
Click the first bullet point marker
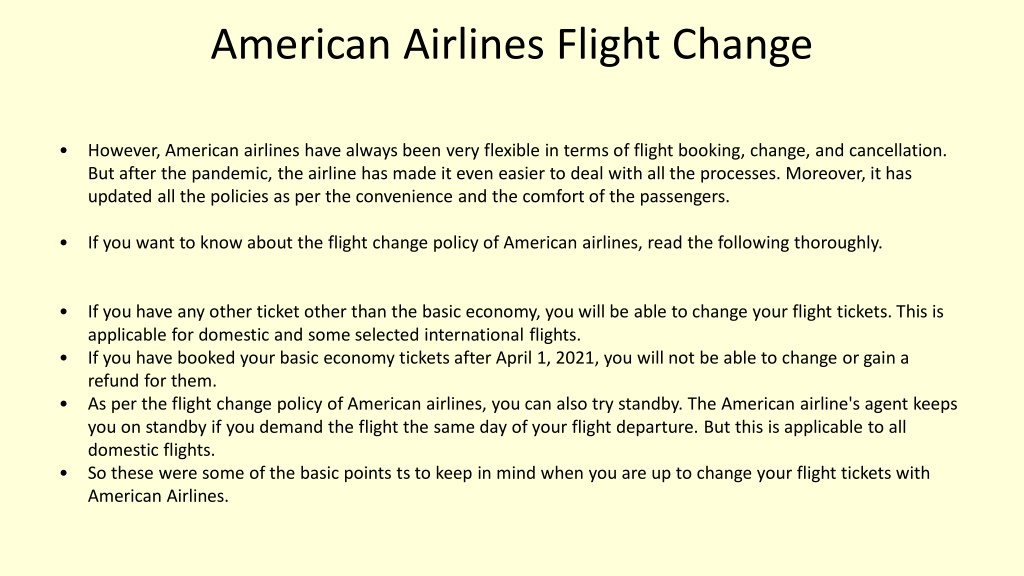[63, 151]
